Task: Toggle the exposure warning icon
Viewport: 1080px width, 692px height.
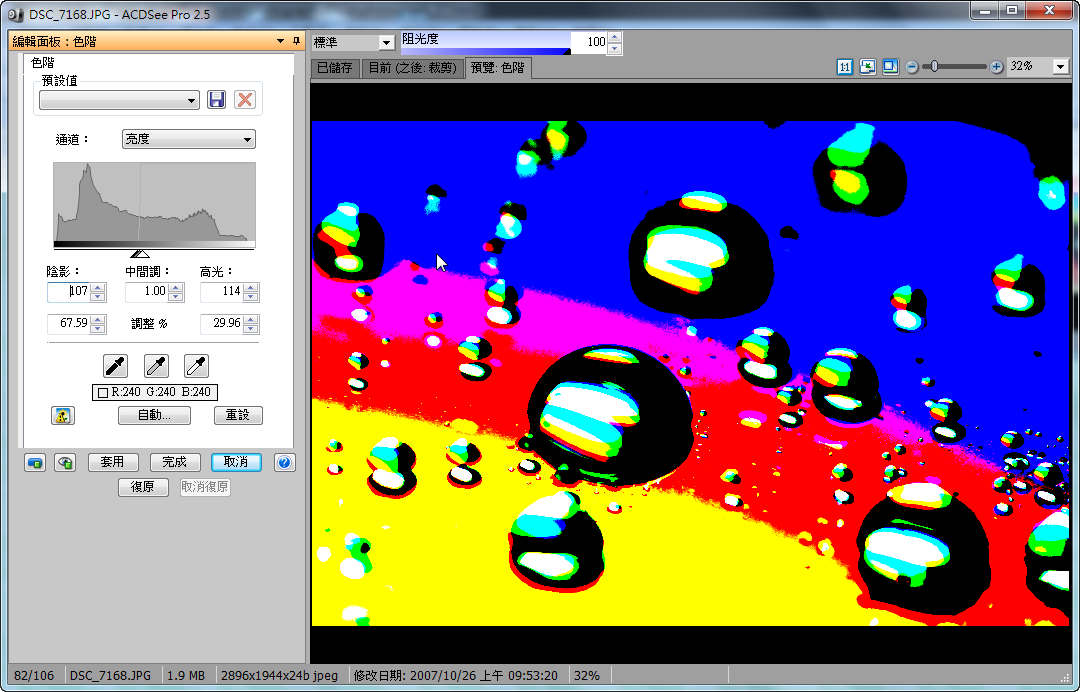Action: pyautogui.click(x=63, y=415)
